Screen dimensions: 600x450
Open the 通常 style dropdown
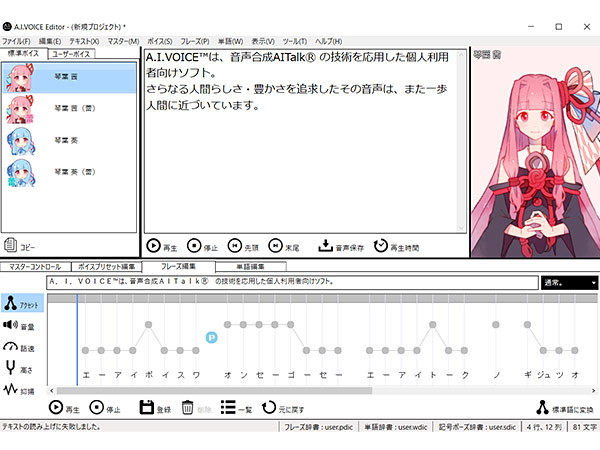[569, 282]
